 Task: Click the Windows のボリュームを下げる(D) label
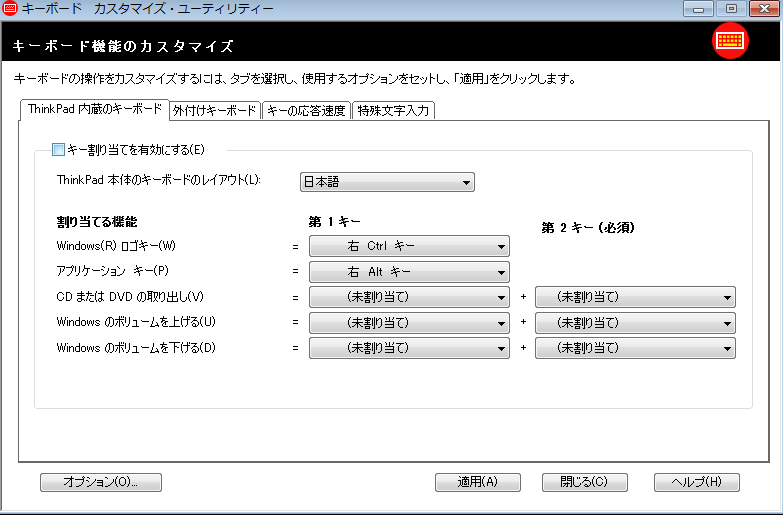tap(136, 348)
